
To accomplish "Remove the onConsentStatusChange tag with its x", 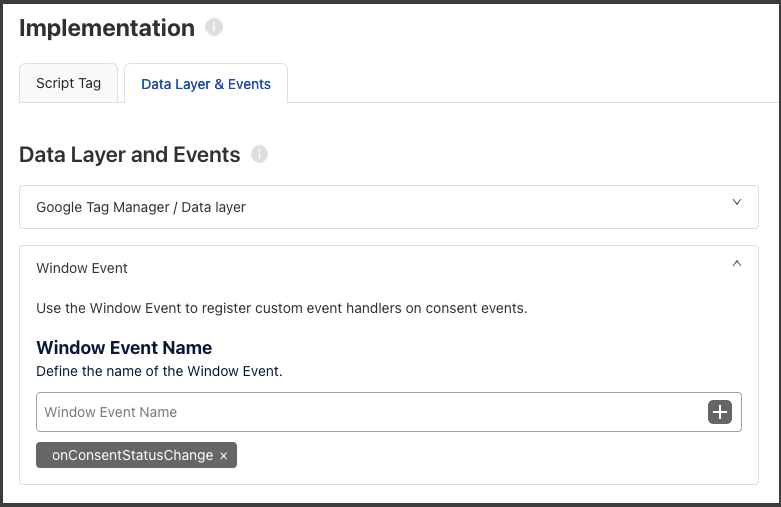I will pos(224,456).
